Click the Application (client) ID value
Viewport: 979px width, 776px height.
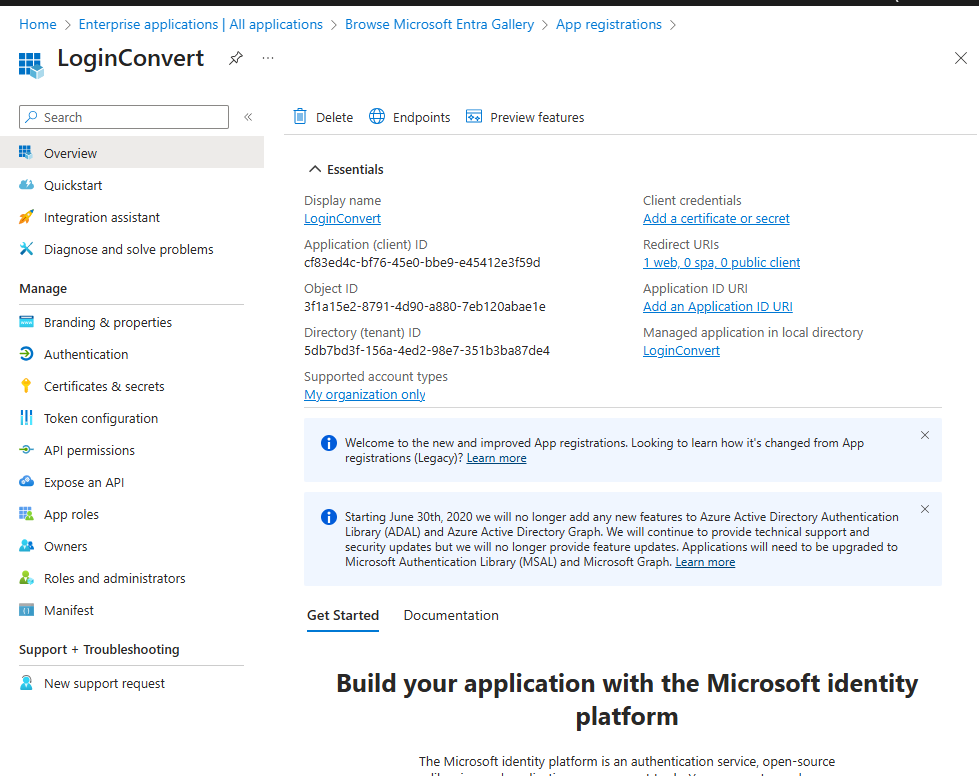pos(422,262)
